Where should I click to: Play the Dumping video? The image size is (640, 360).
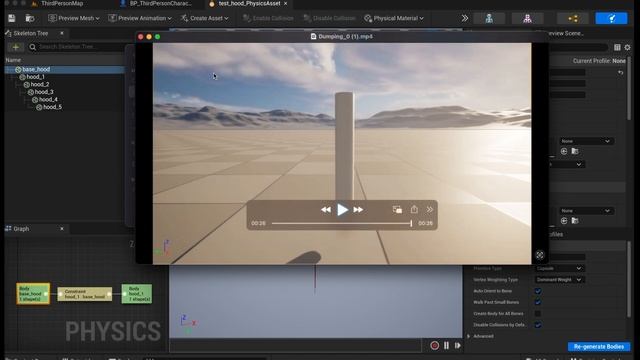click(342, 210)
